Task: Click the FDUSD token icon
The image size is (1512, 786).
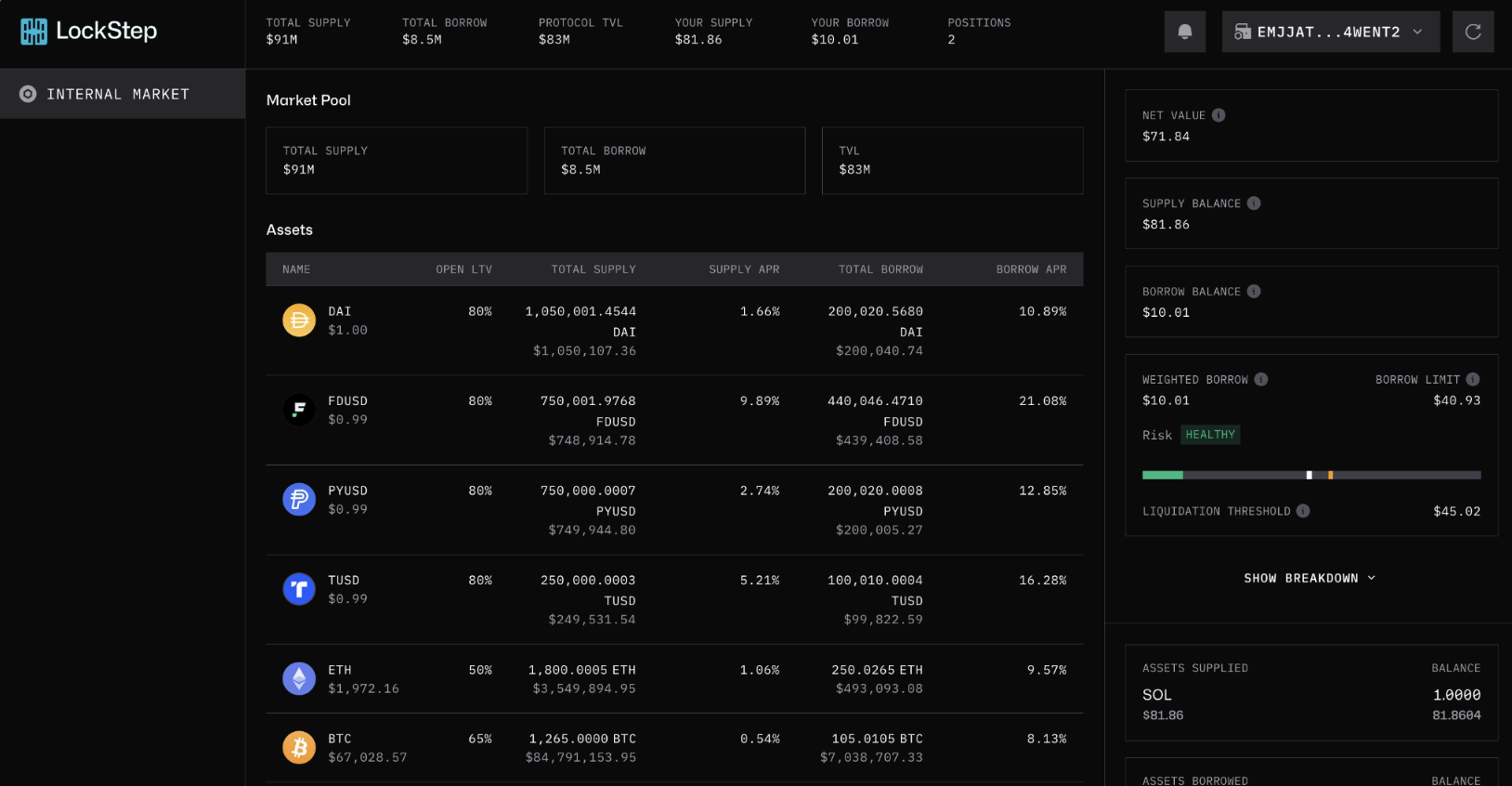Action: click(299, 410)
